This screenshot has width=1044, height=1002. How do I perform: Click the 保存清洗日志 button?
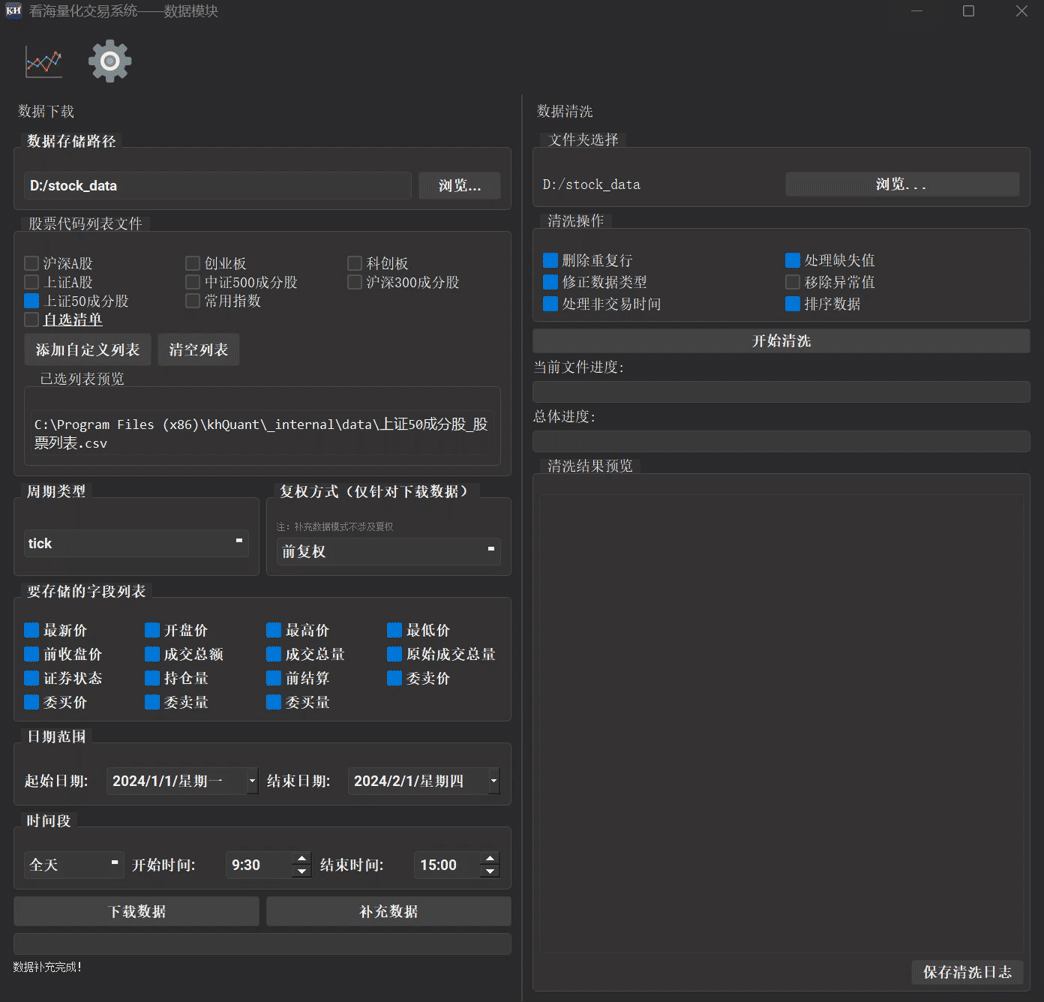coord(966,972)
